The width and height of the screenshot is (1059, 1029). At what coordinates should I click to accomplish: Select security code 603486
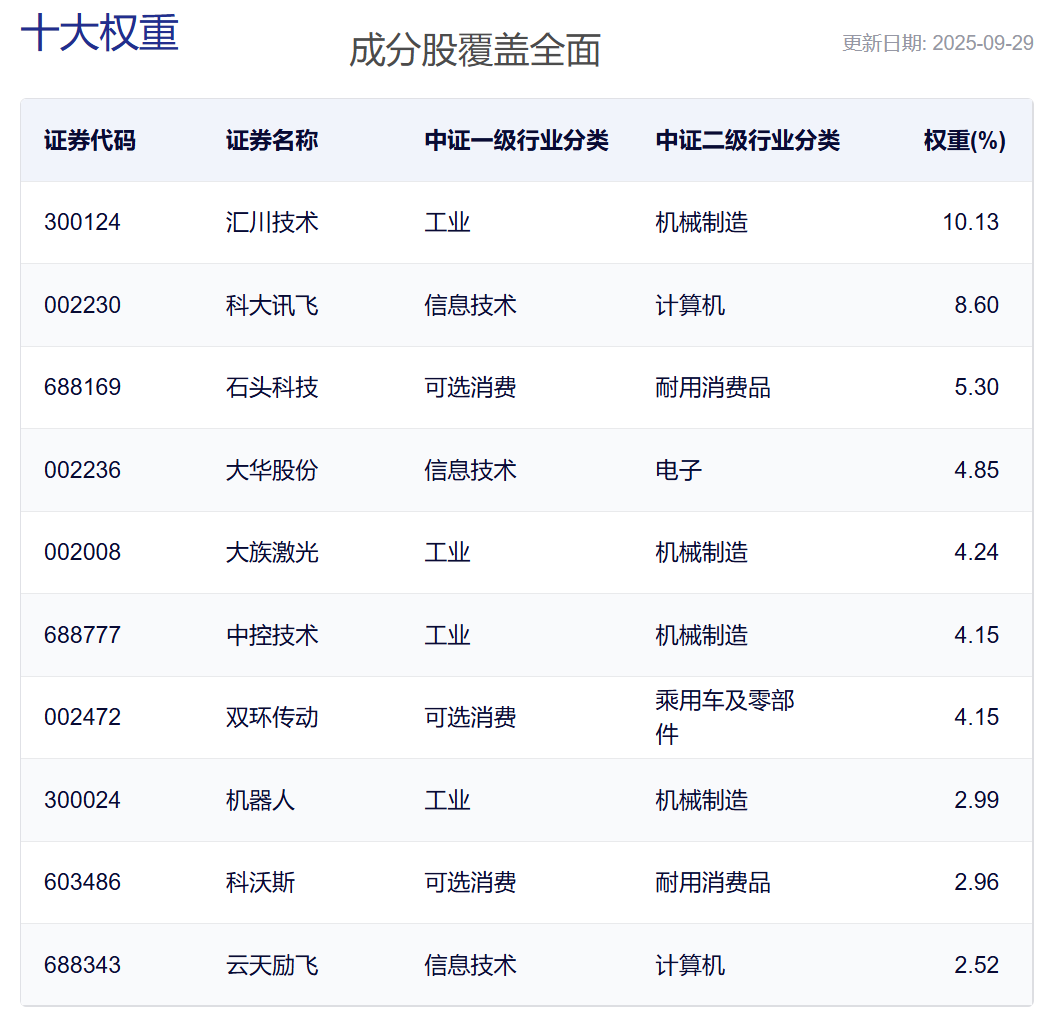point(82,882)
